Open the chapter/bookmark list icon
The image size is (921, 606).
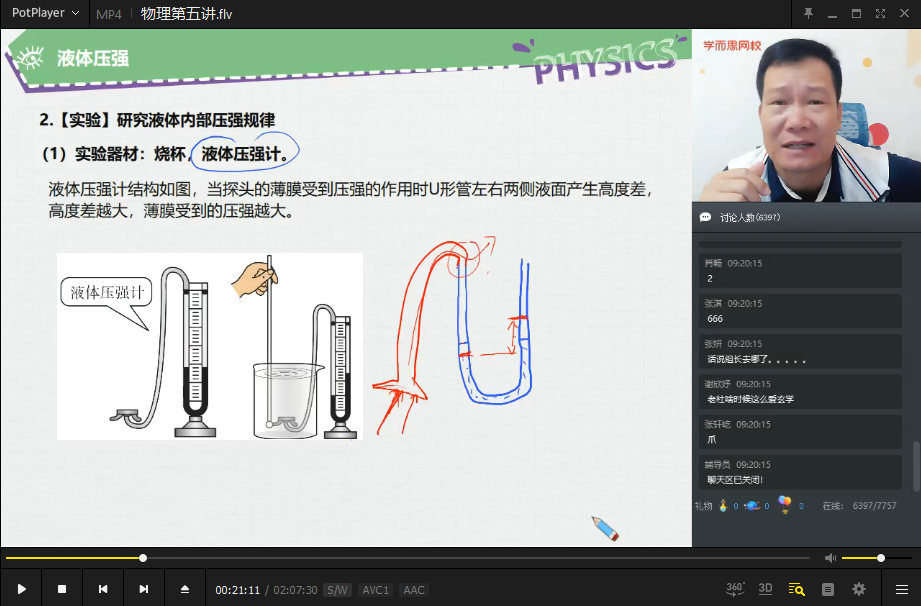pyautogui.click(x=828, y=589)
